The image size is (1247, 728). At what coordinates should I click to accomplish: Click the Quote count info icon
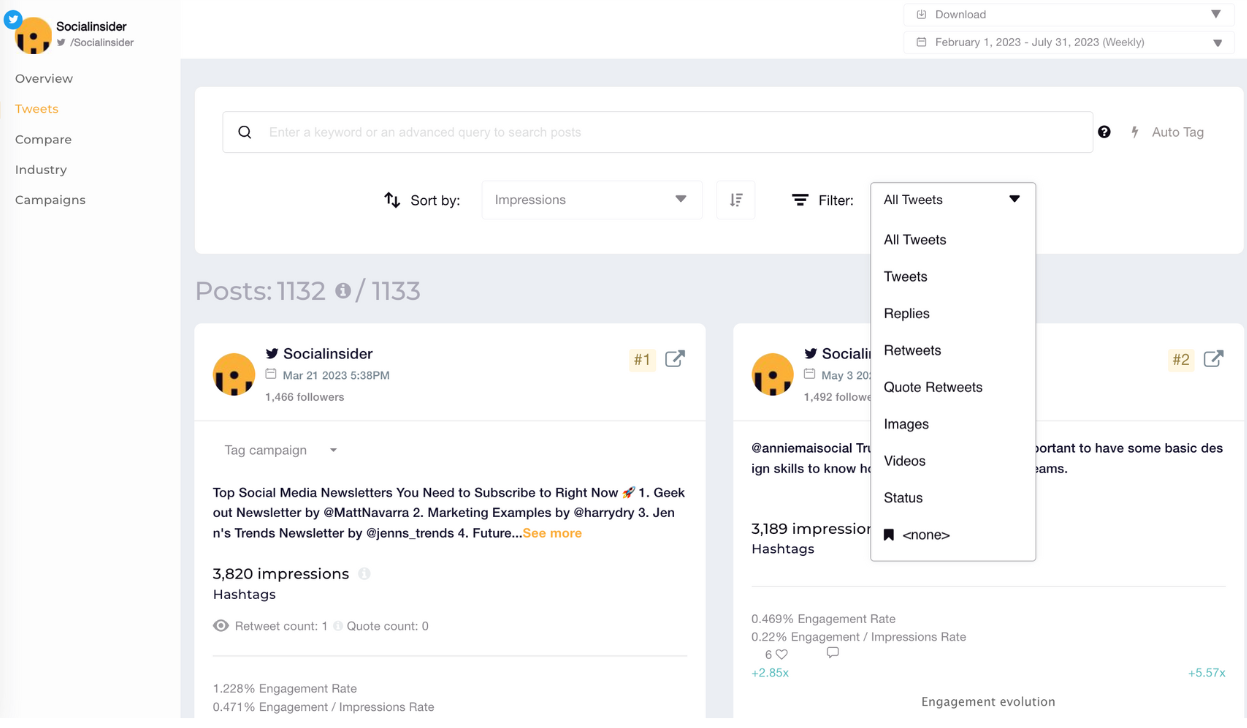(x=338, y=626)
